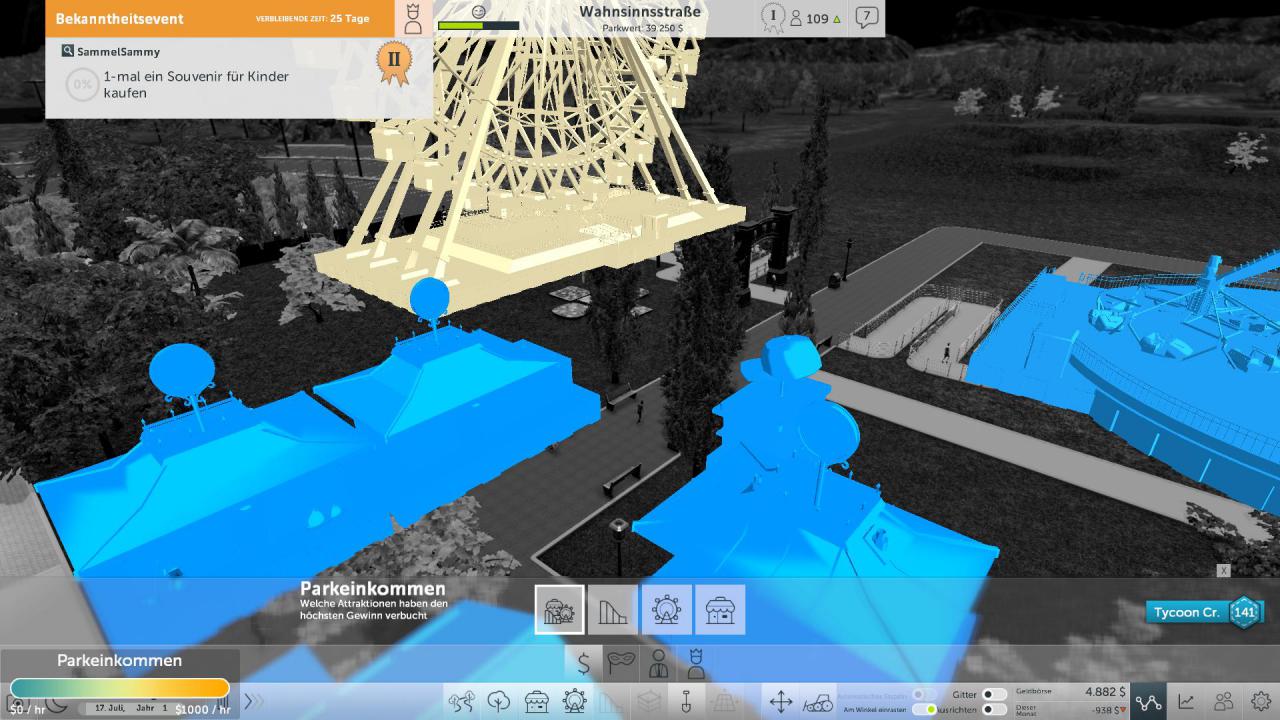1280x720 pixels.
Task: Click the remaining time 25 Tage
Action: point(349,18)
